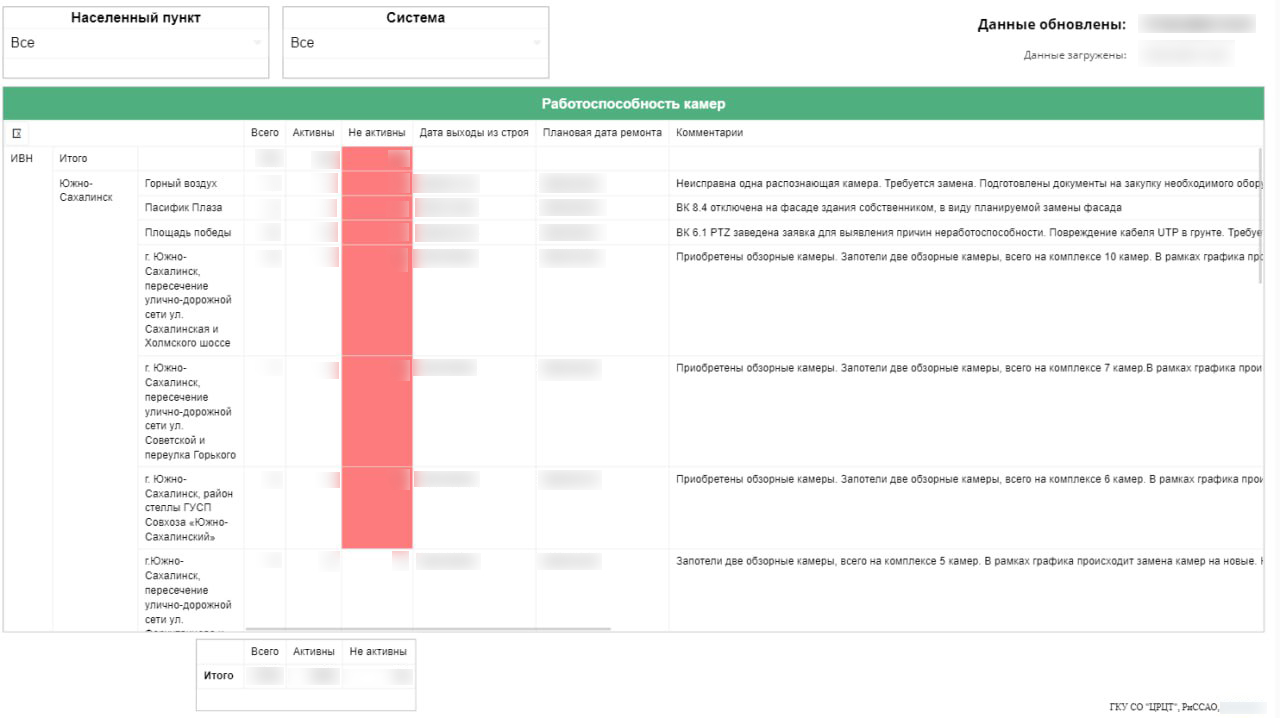Click the Комментарии column header

pyautogui.click(x=709, y=133)
